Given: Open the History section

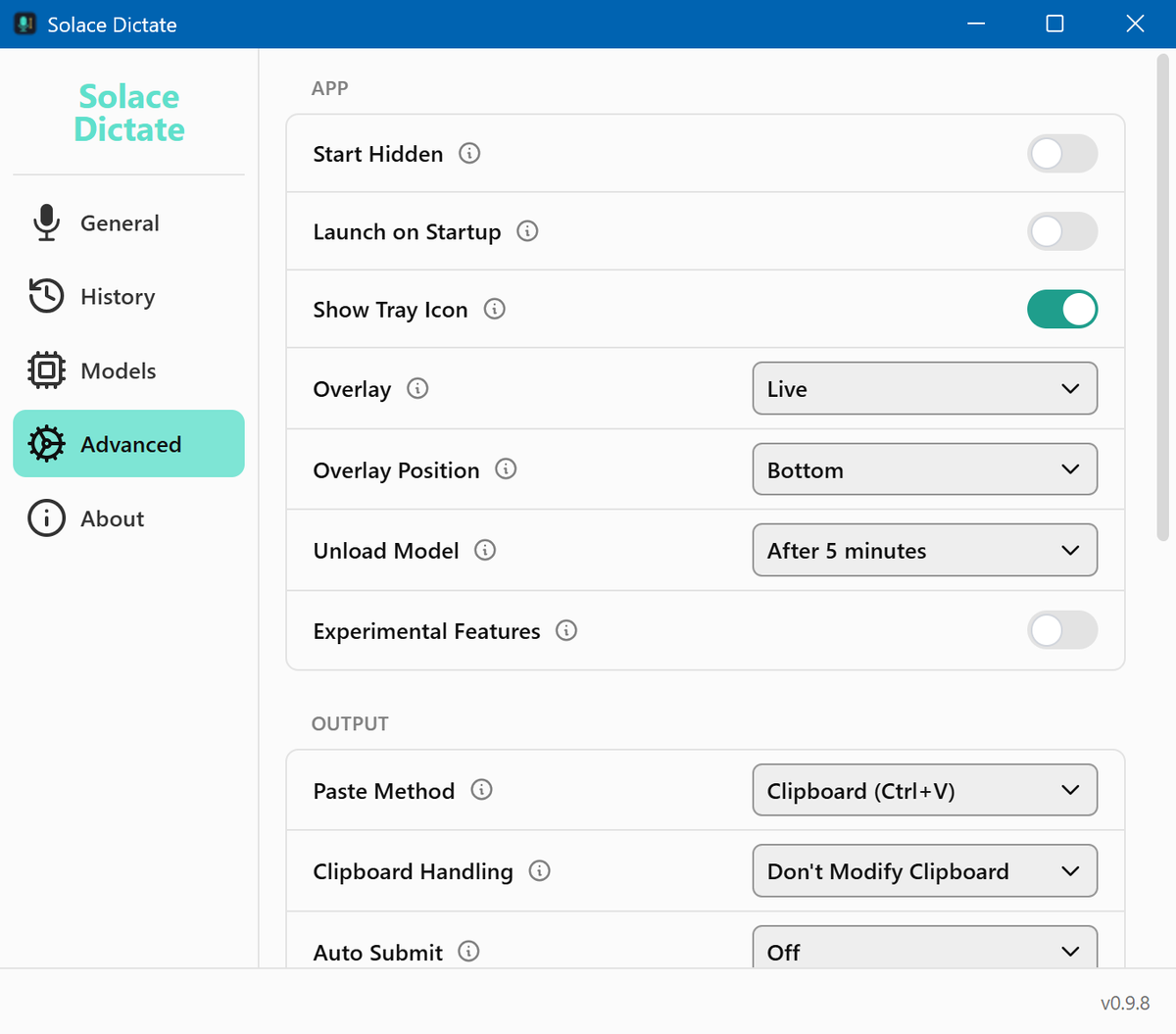Looking at the screenshot, I should (128, 296).
